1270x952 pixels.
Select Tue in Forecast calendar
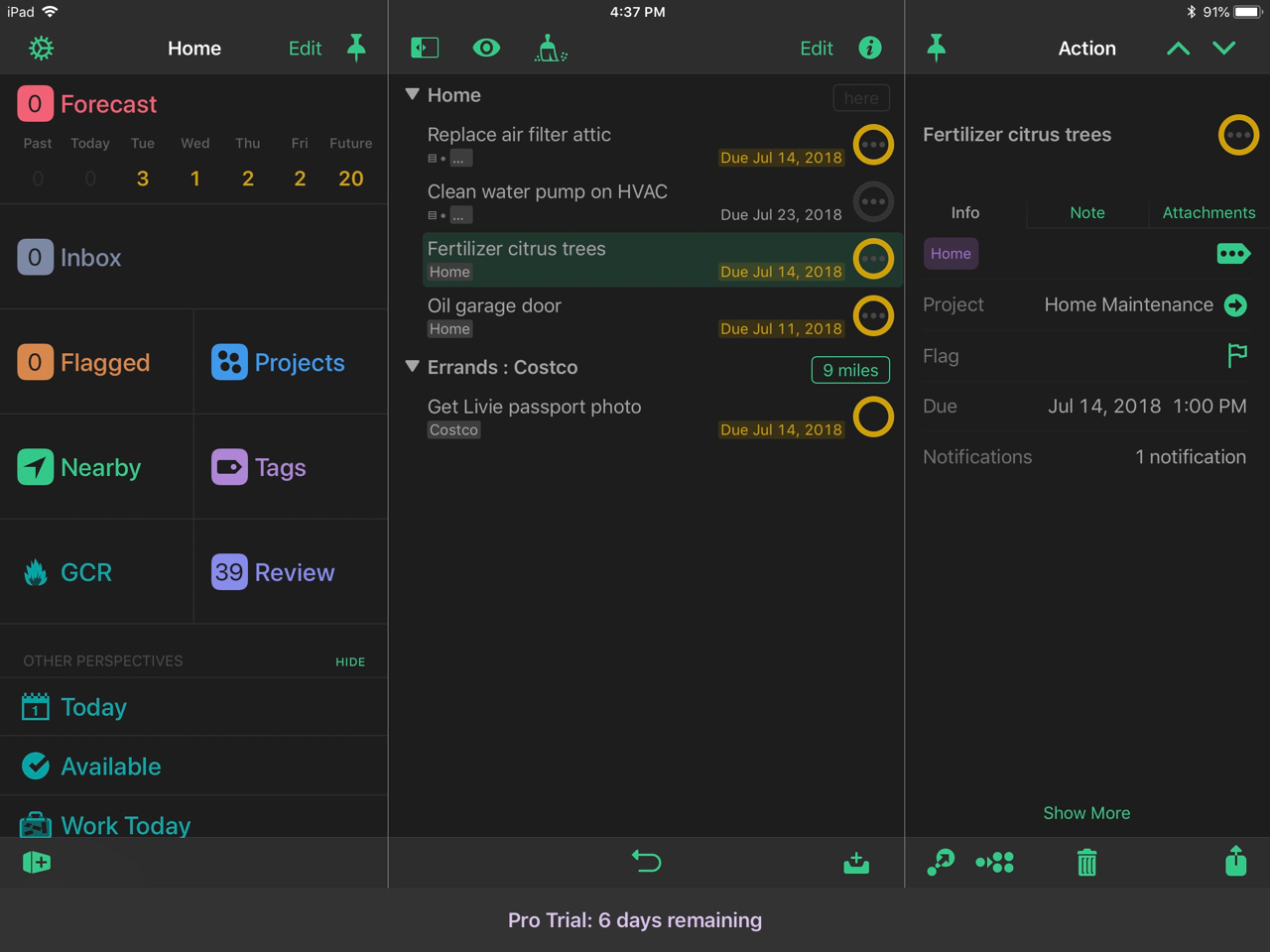pos(143,162)
